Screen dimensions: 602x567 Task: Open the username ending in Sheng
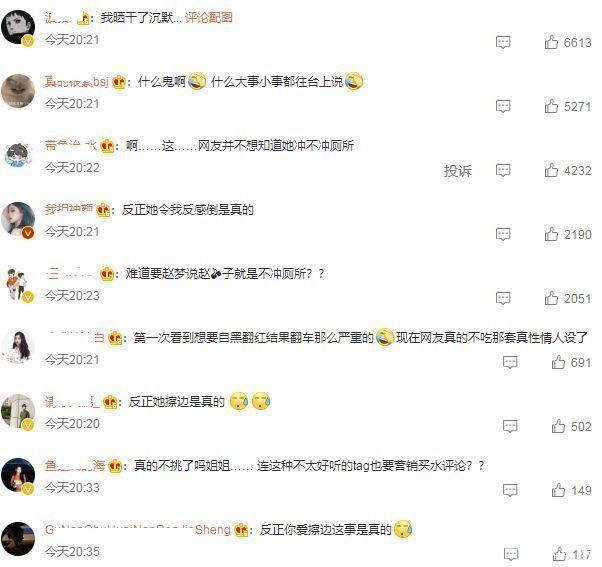pyautogui.click(x=137, y=529)
